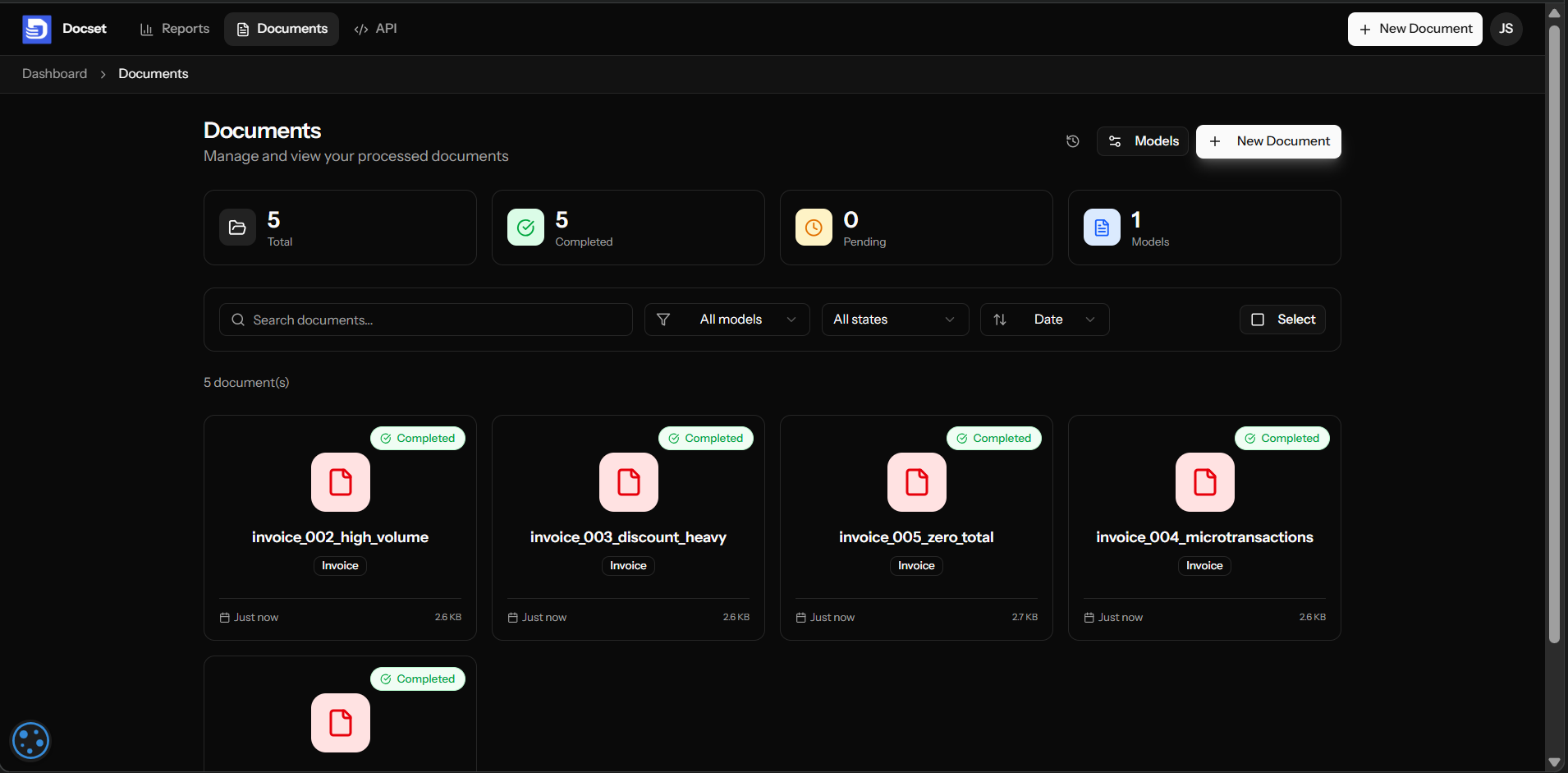This screenshot has height=773, width=1568.
Task: Click the Pending clock icon on stats card
Action: coord(814,228)
